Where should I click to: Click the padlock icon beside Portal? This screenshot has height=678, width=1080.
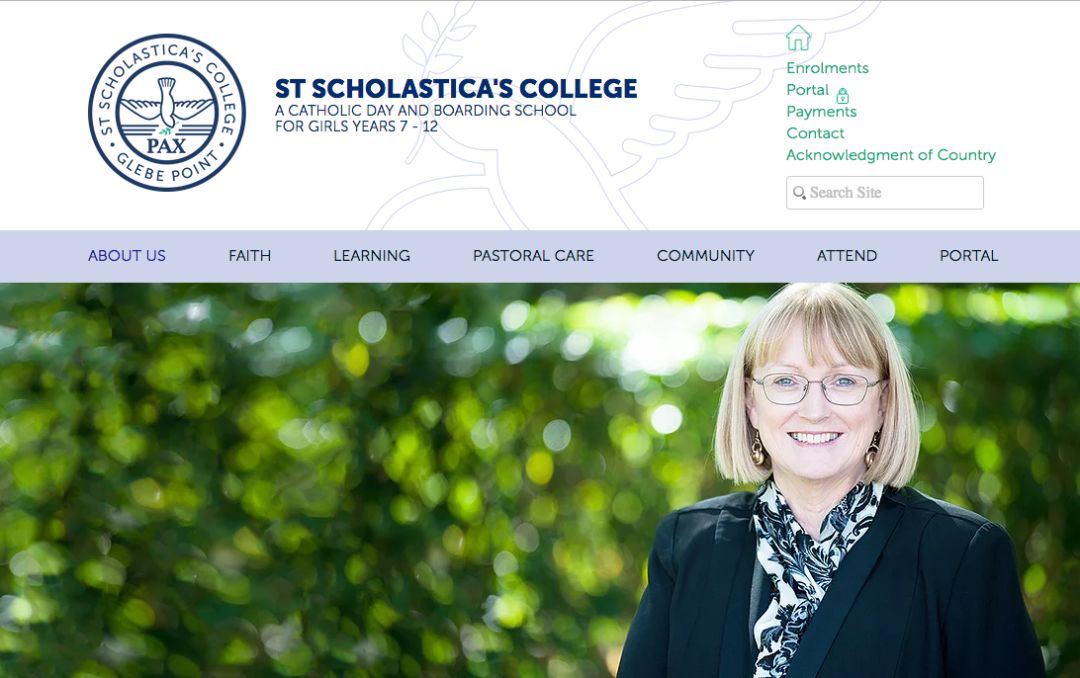[842, 96]
